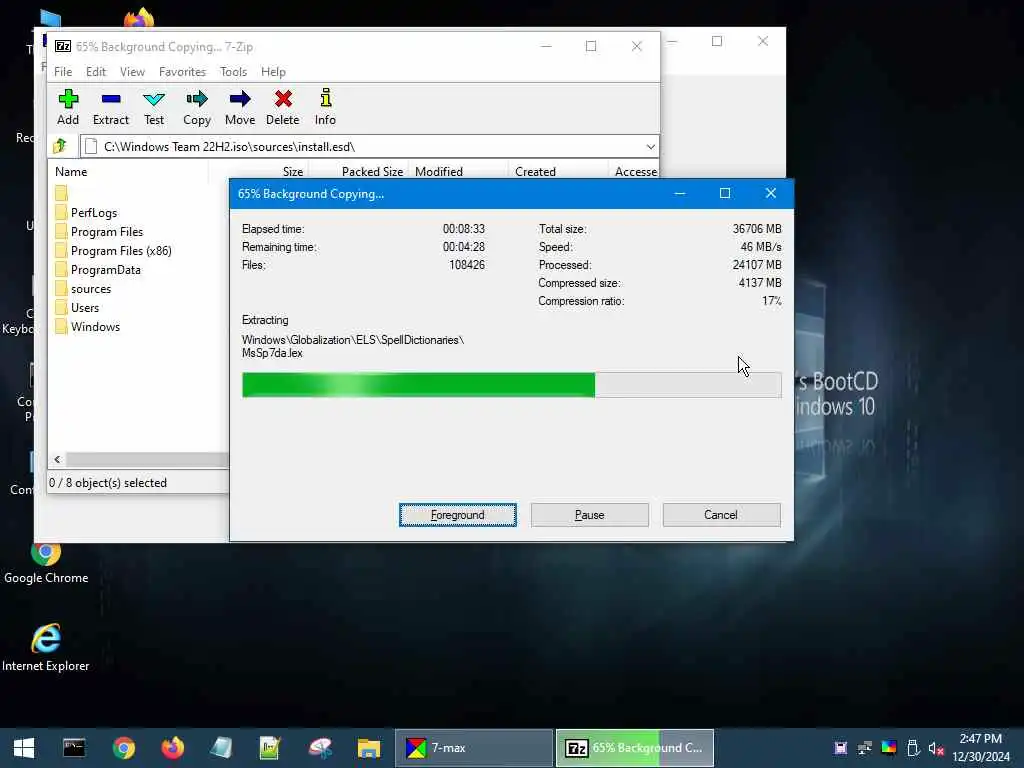Open the File Explorer taskbar icon
The image size is (1024, 768).
point(368,748)
